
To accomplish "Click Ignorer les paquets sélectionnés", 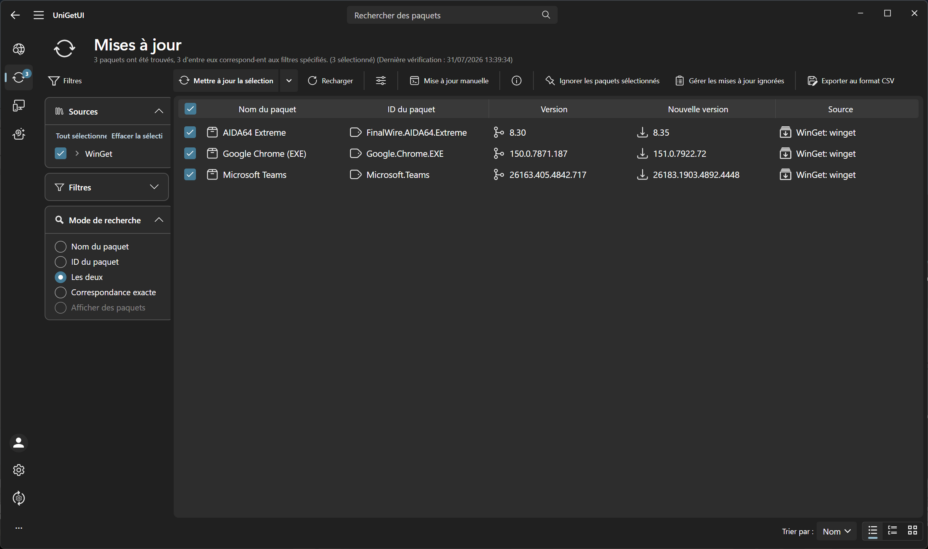I will click(x=602, y=80).
